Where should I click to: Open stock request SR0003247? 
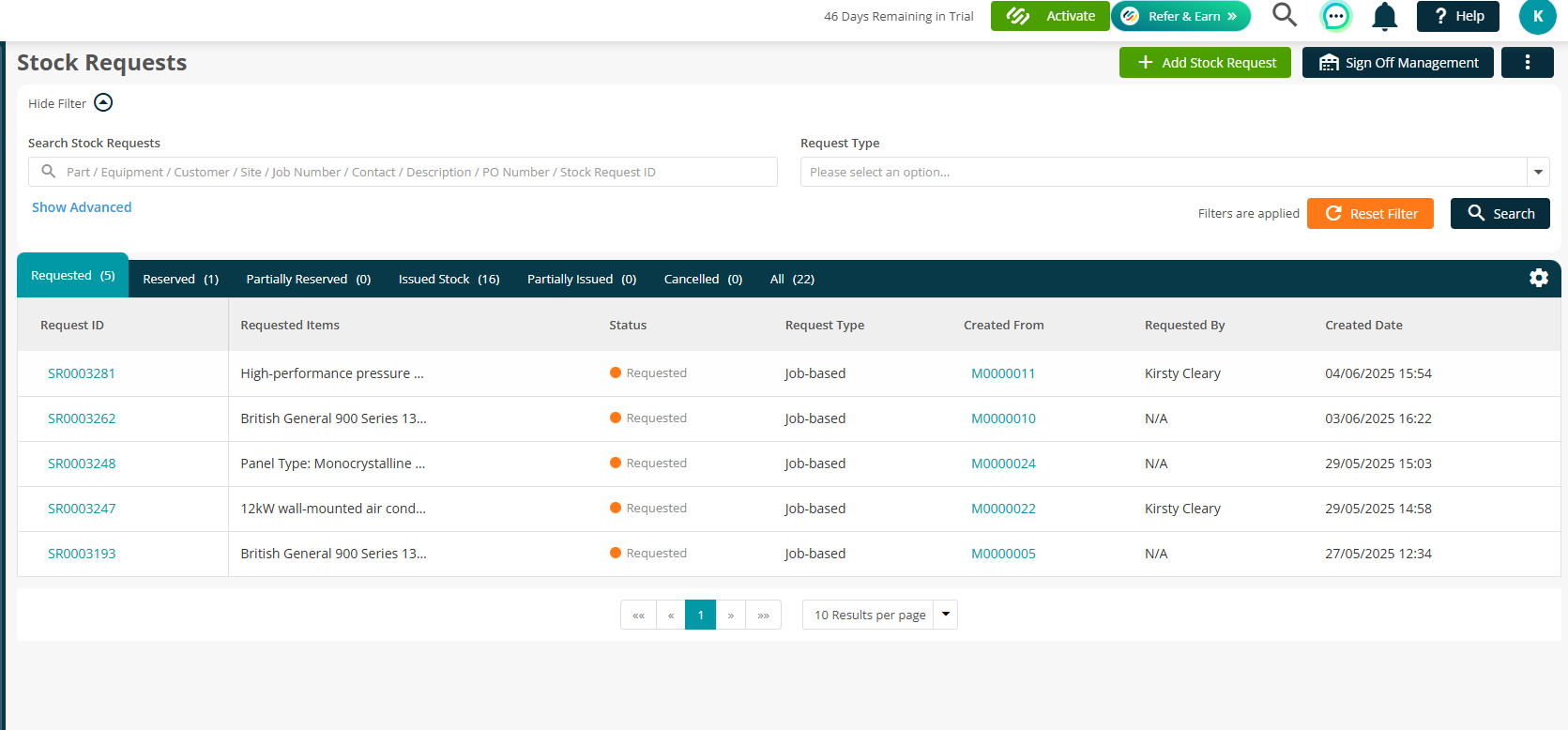[82, 509]
